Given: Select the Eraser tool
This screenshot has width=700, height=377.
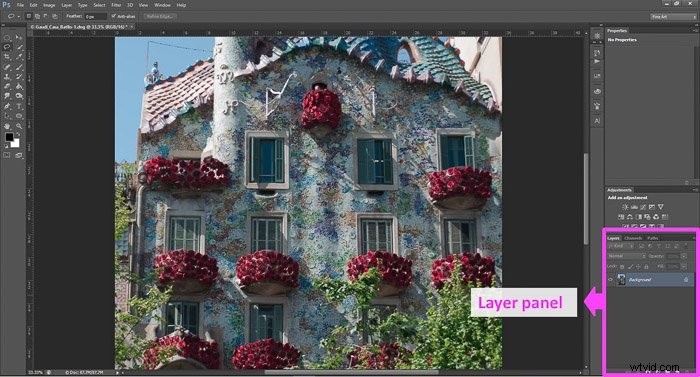Looking at the screenshot, I should (x=7, y=86).
